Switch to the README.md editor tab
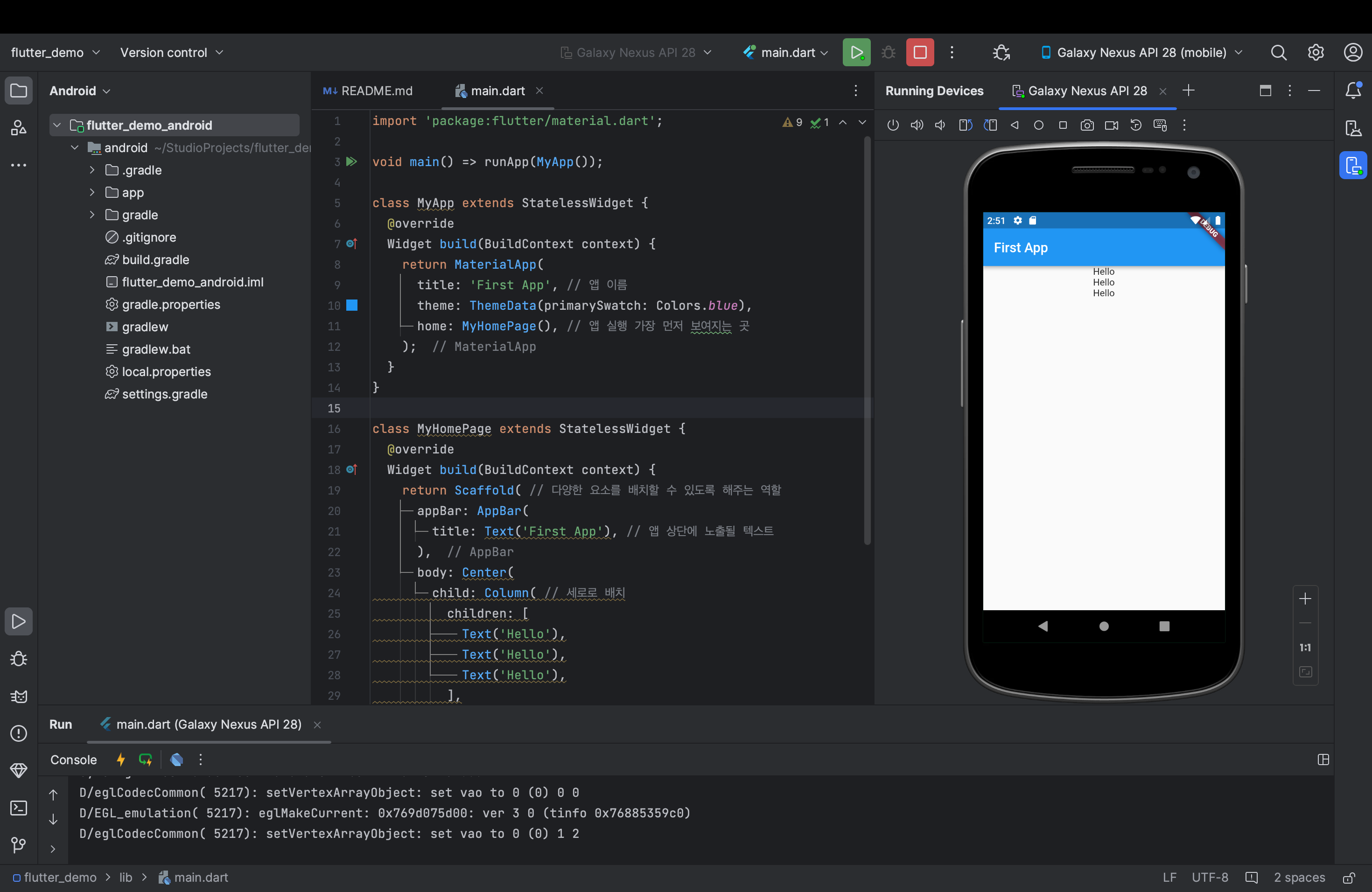The width and height of the screenshot is (1372, 892). coord(369,91)
